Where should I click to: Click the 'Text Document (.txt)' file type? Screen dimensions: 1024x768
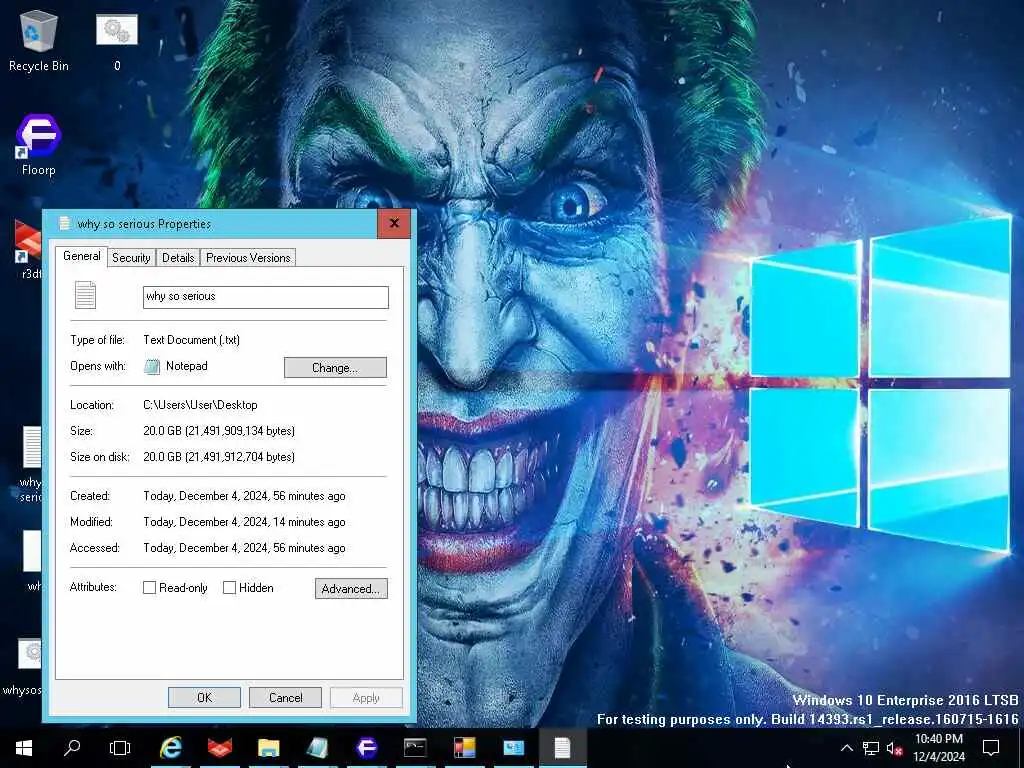click(191, 340)
